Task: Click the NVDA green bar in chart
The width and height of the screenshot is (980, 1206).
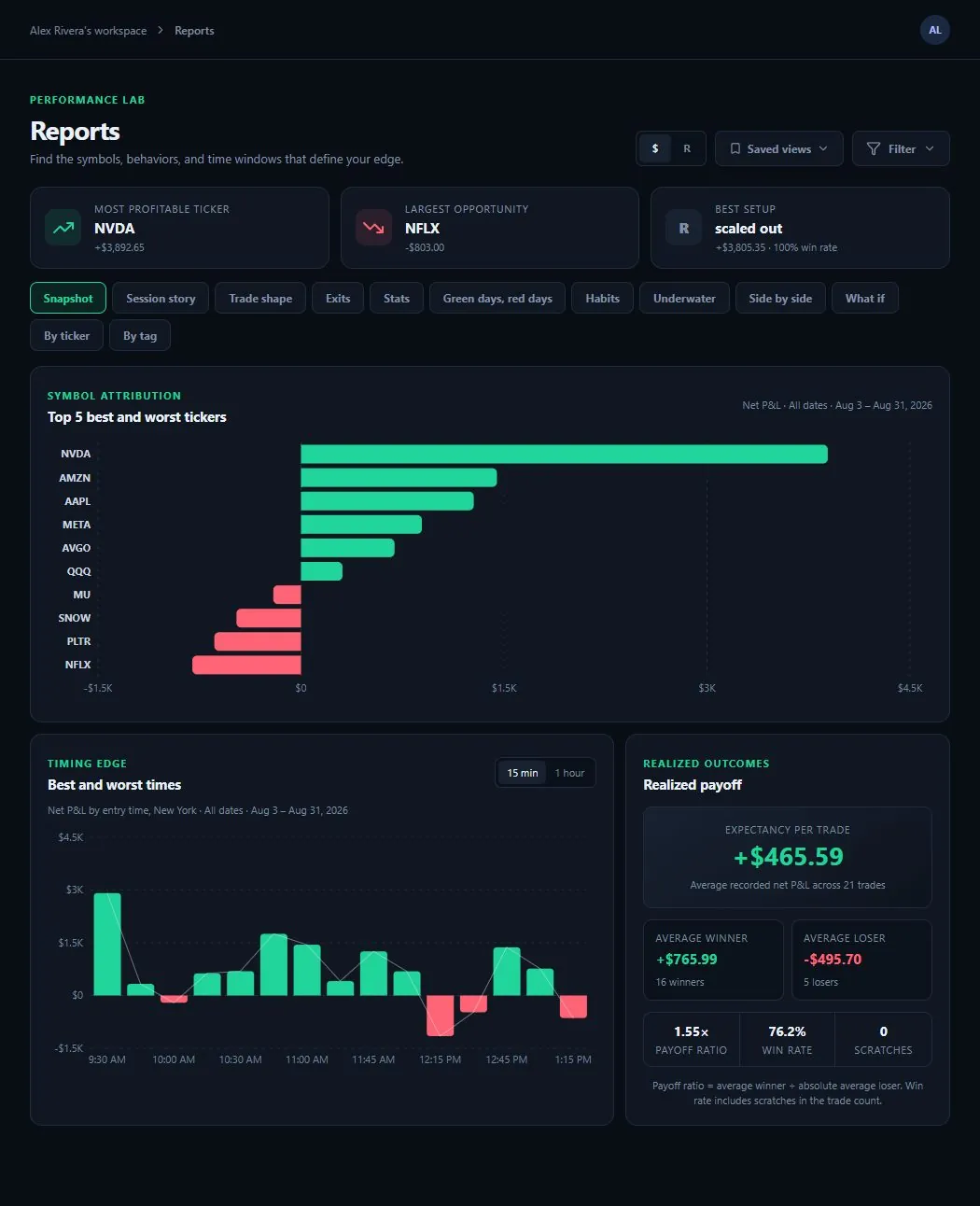Action: [564, 454]
